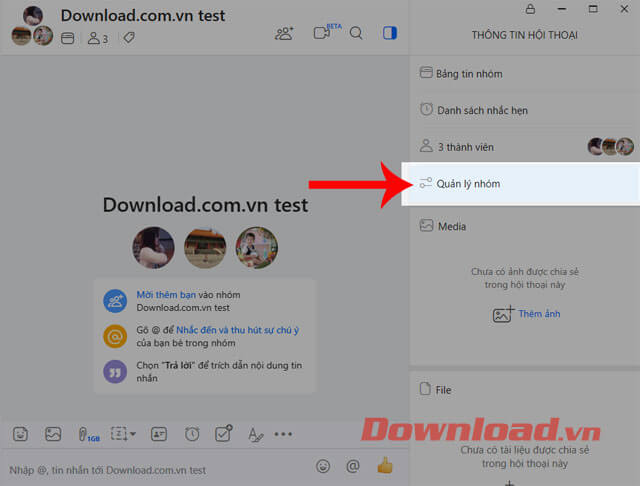Expand the Media section
This screenshot has width=640, height=486.
[x=525, y=226]
